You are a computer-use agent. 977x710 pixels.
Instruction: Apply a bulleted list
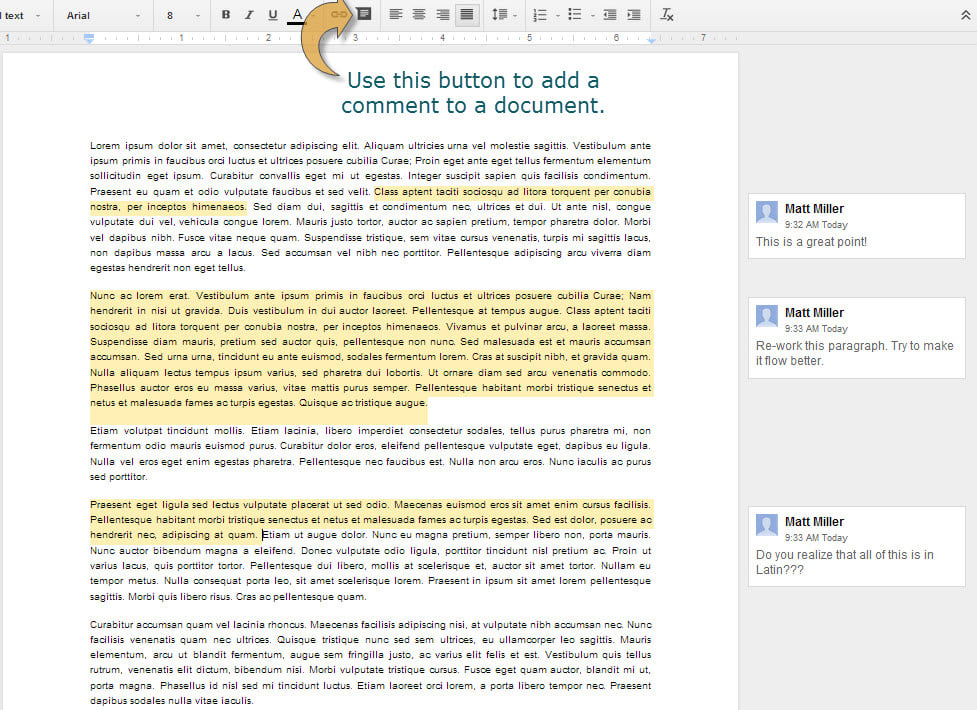click(575, 15)
